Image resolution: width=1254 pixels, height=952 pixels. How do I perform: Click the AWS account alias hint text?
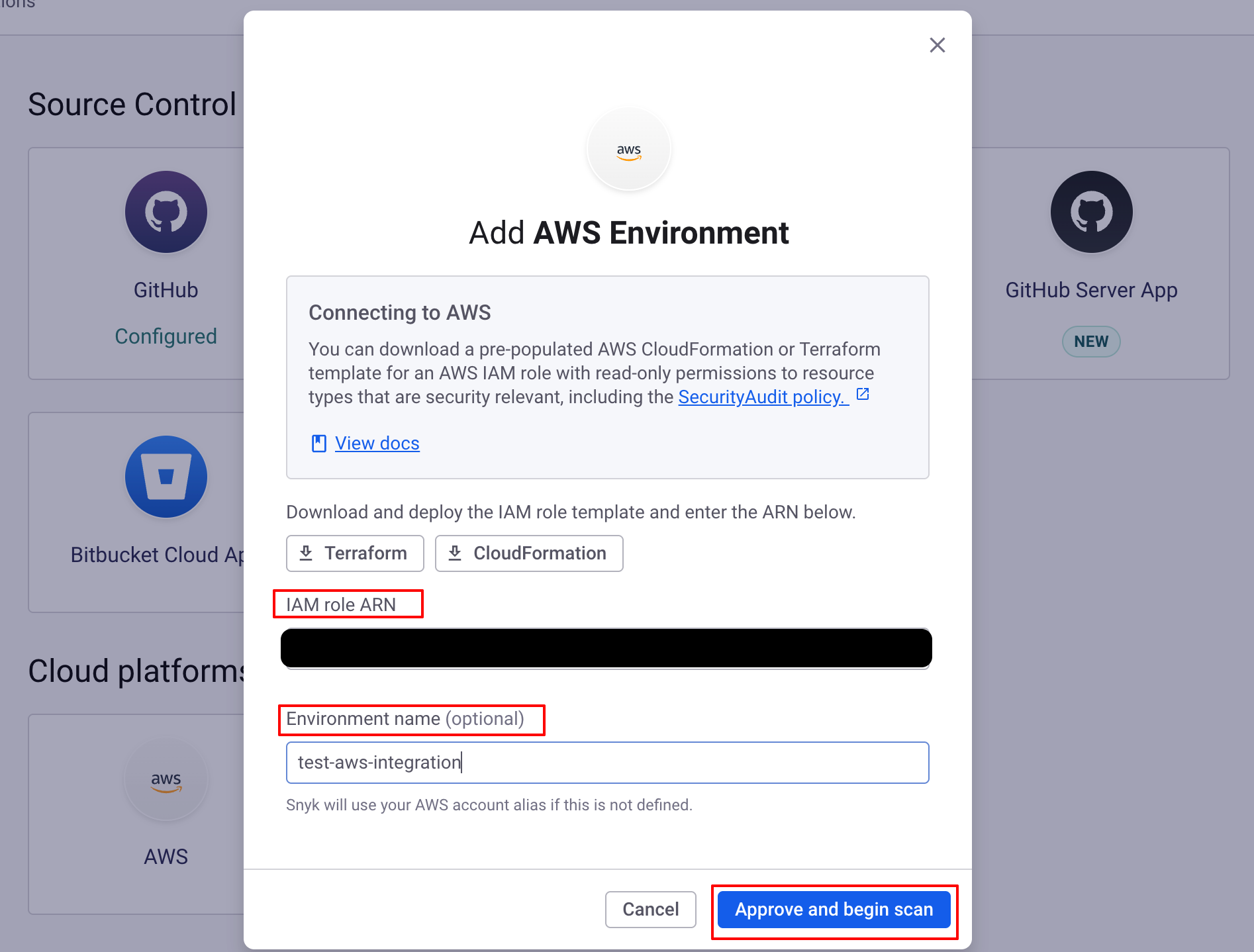coord(489,805)
